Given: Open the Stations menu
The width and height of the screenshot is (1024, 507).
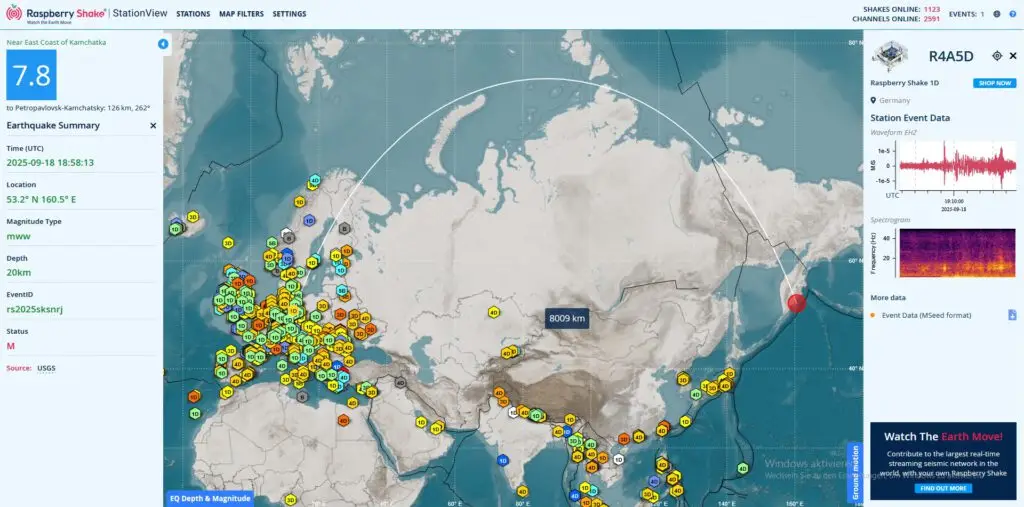Looking at the screenshot, I should click(x=193, y=14).
